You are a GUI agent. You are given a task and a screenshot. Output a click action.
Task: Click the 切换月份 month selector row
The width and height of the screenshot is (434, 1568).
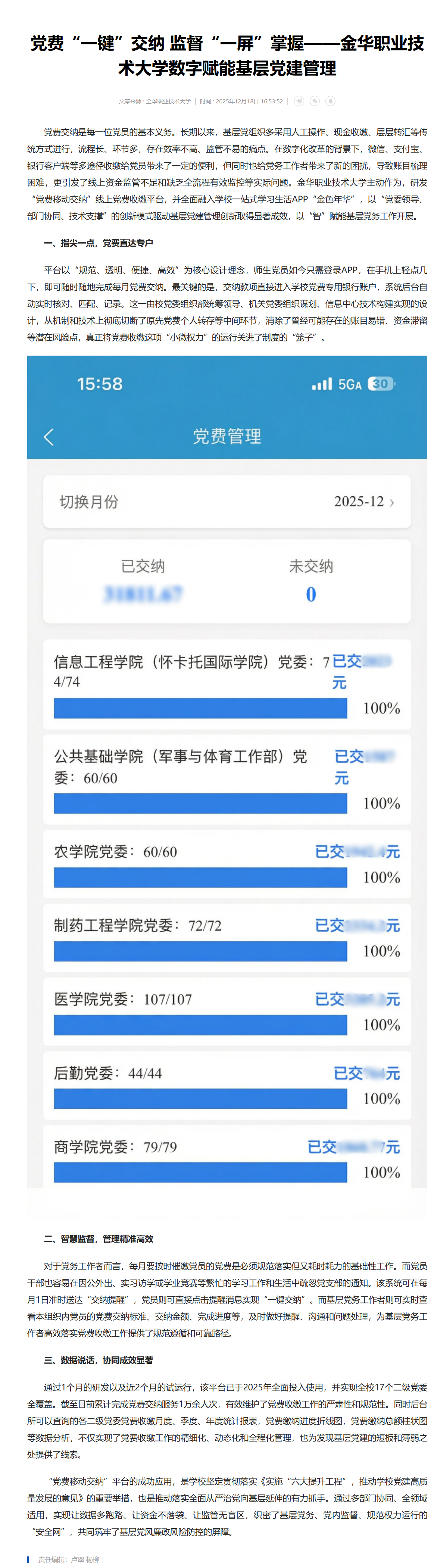pyautogui.click(x=227, y=502)
